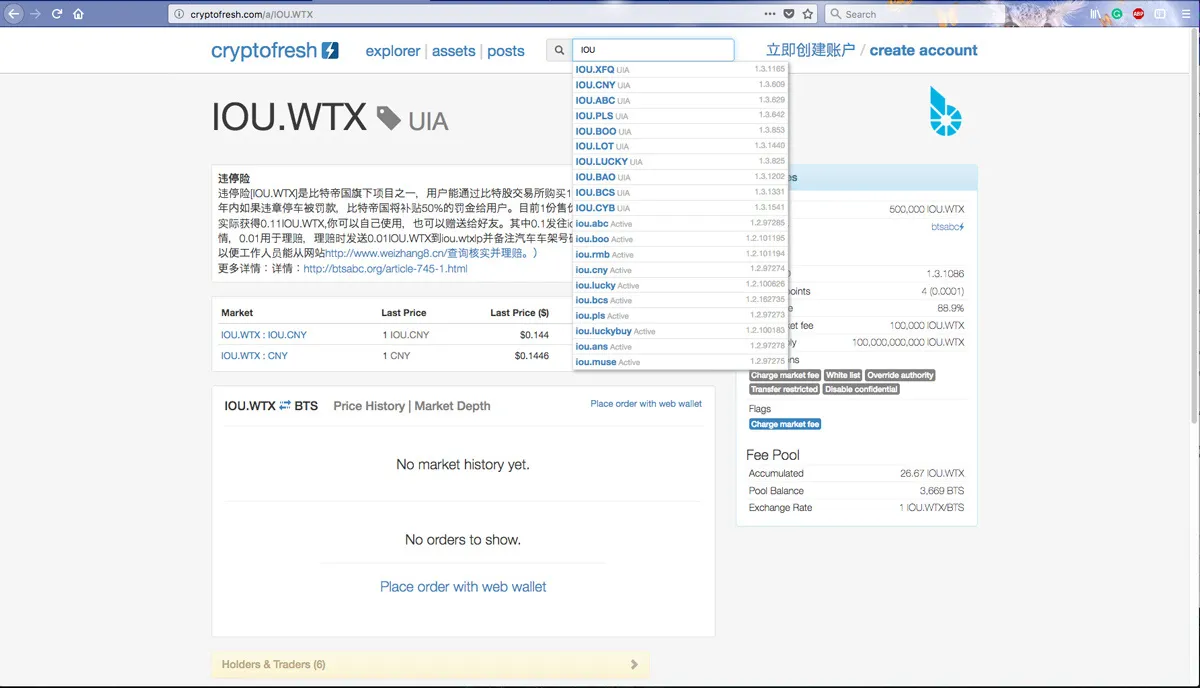The width and height of the screenshot is (1200, 688).
Task: Open the btsabc.org article link
Action: click(385, 269)
